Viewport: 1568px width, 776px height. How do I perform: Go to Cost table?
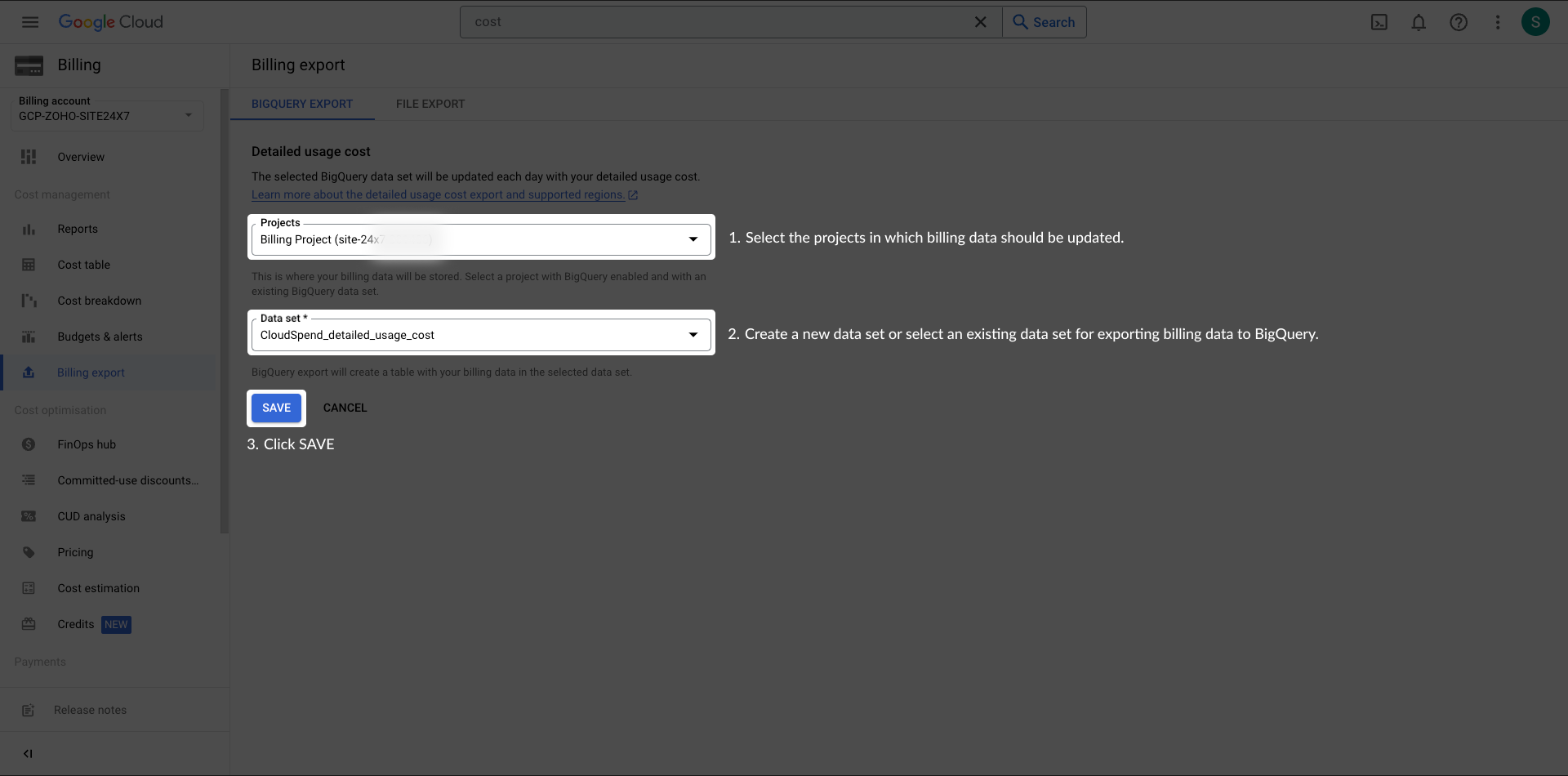pos(83,265)
